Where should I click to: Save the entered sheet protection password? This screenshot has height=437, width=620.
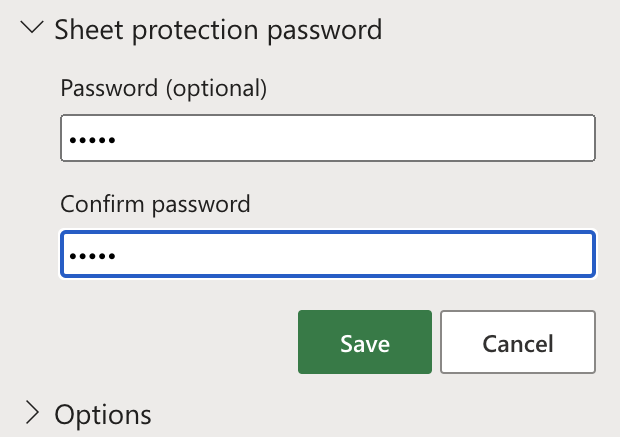click(x=364, y=343)
